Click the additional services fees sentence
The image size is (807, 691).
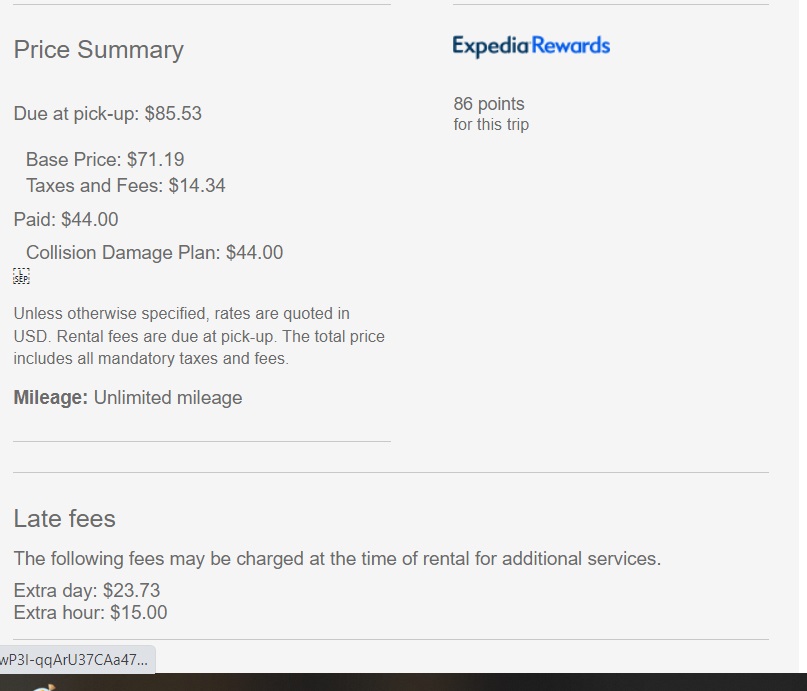337,559
